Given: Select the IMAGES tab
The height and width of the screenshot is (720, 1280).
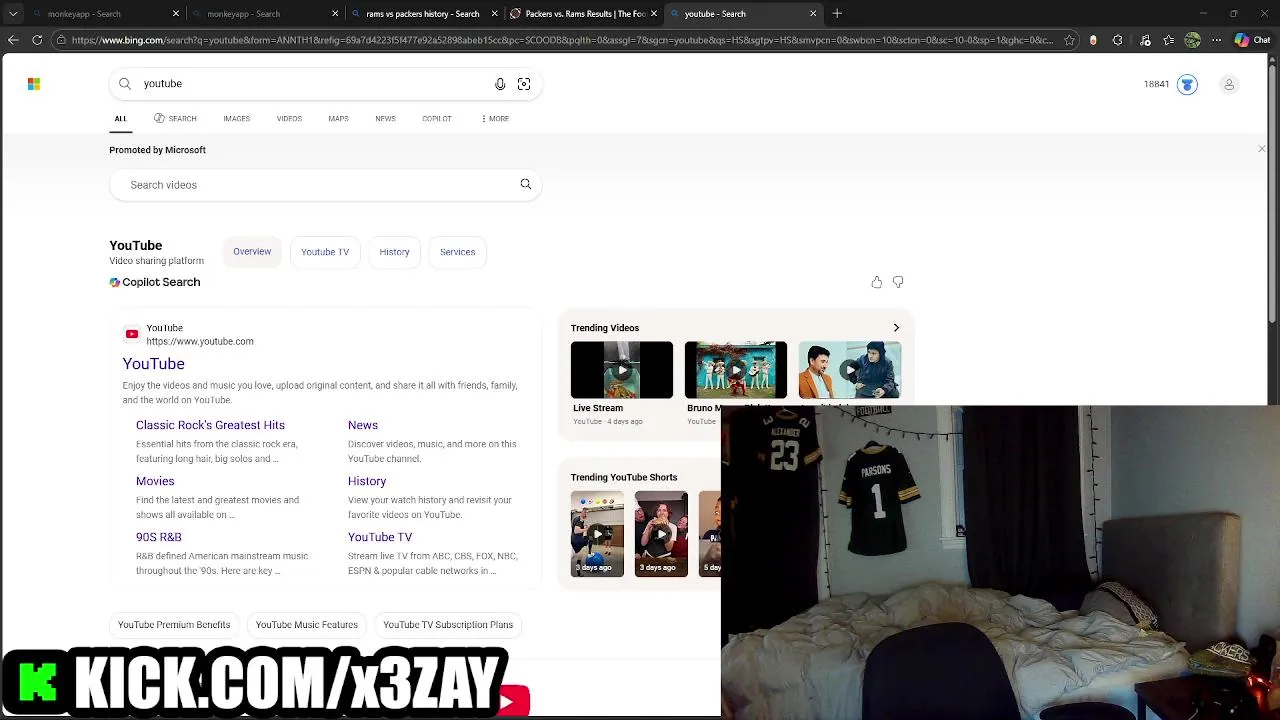Looking at the screenshot, I should click(x=237, y=119).
